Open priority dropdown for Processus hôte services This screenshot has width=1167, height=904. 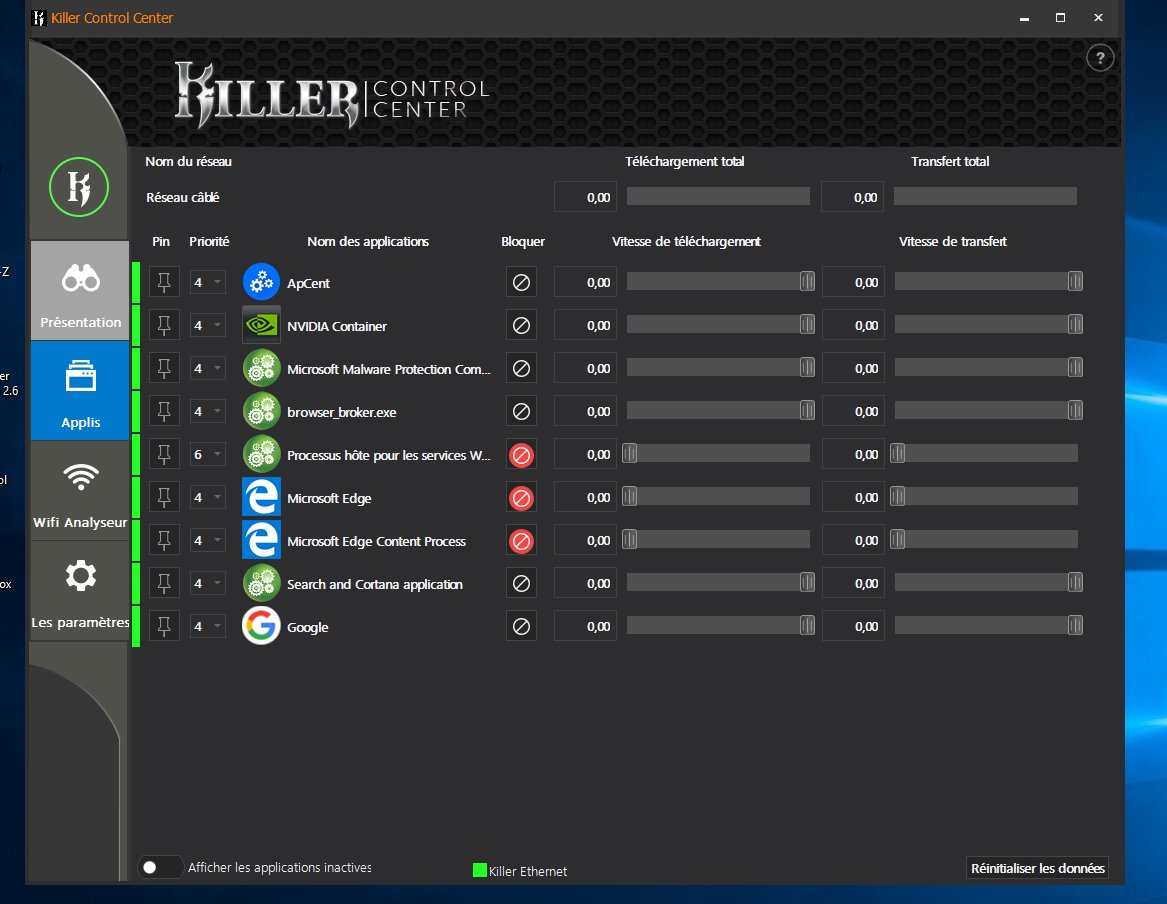click(208, 455)
